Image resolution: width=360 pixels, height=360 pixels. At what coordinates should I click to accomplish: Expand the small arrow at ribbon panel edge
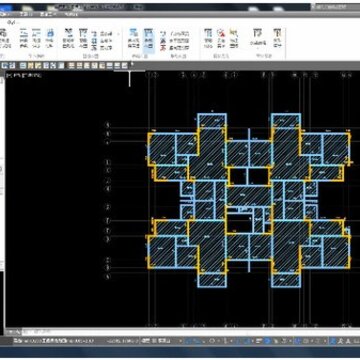tap(119, 34)
